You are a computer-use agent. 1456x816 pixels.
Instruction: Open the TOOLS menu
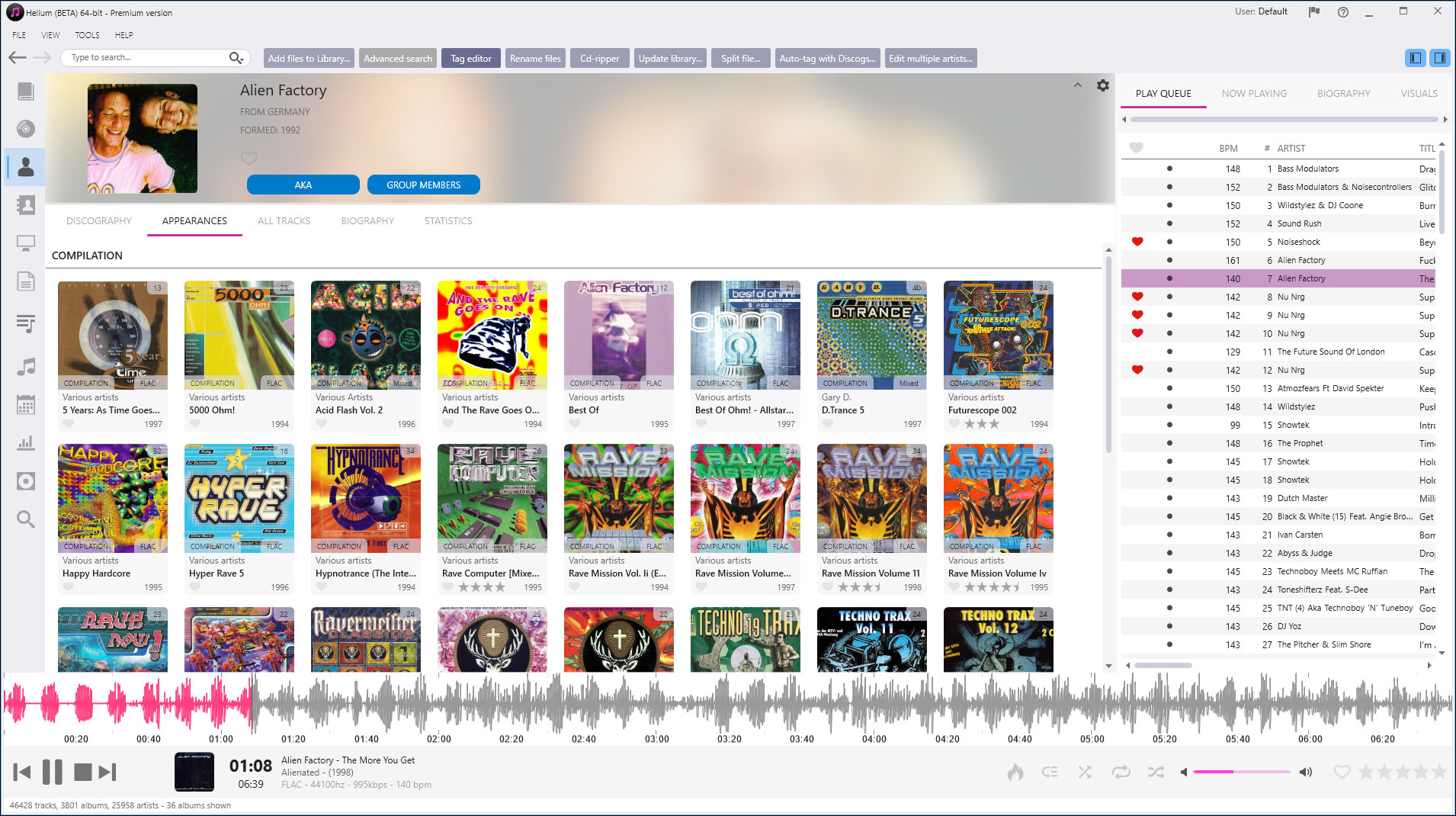click(87, 35)
